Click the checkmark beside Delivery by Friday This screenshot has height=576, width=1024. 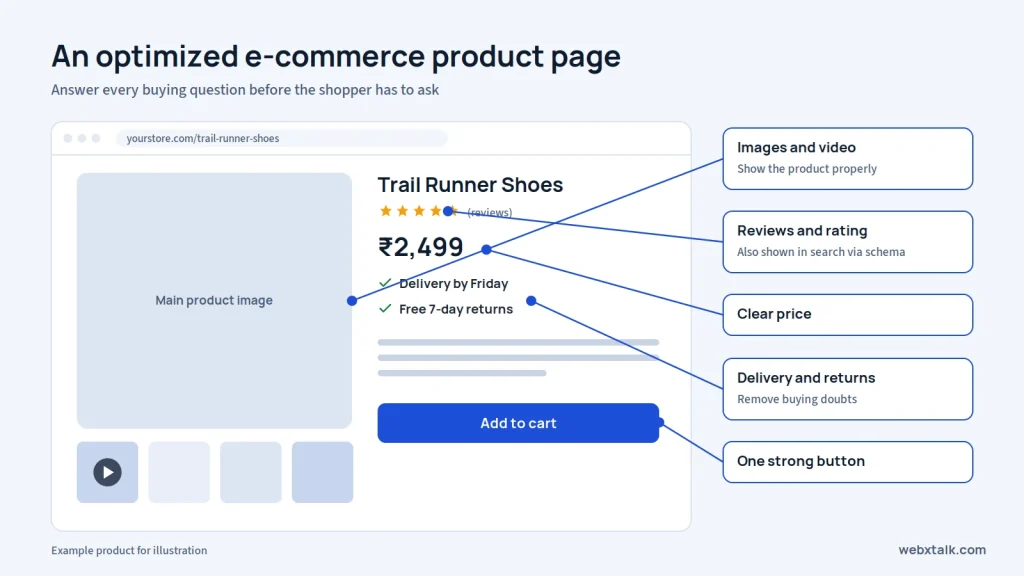385,283
